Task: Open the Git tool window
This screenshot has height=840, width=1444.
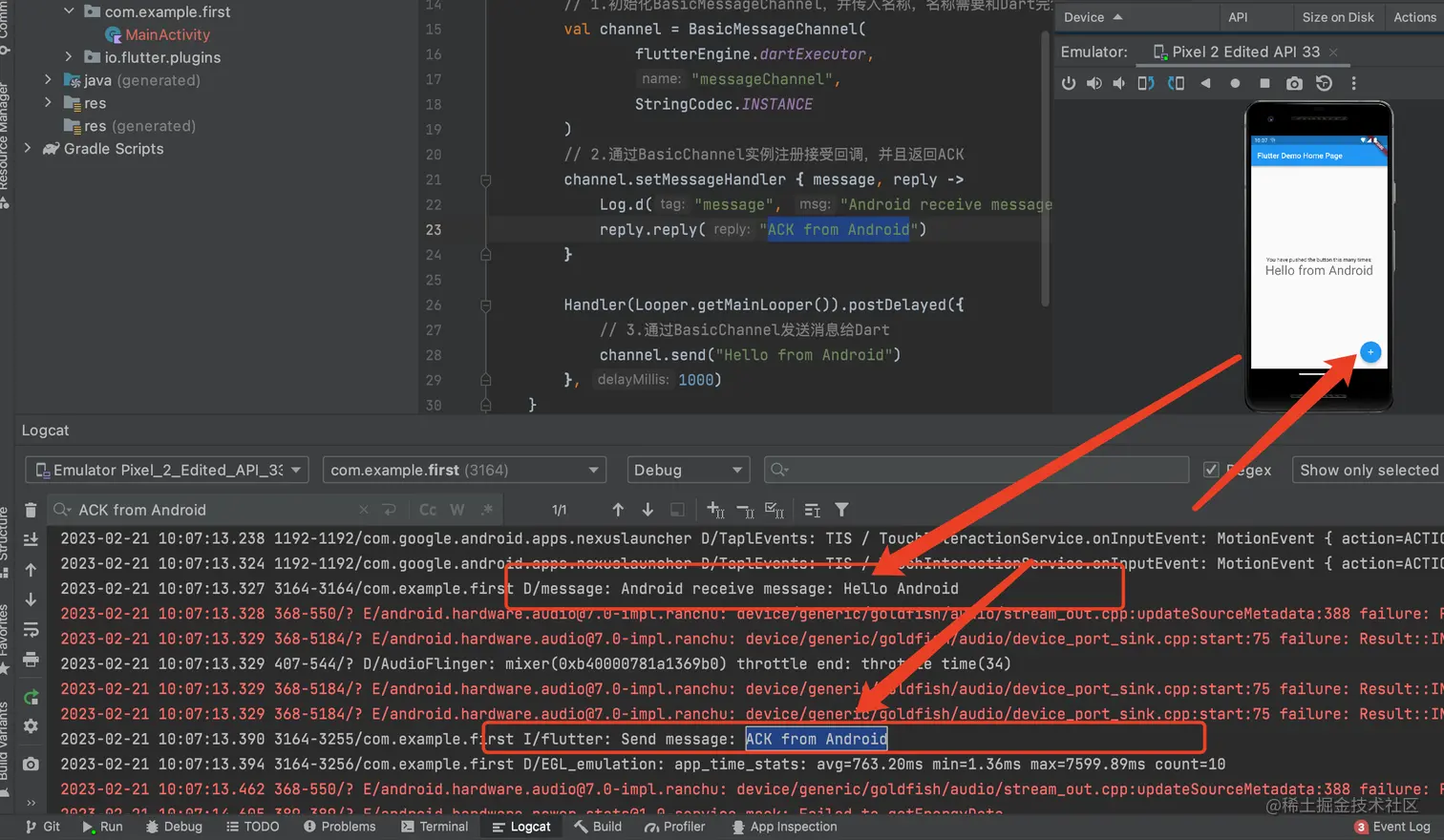Action: point(43,827)
